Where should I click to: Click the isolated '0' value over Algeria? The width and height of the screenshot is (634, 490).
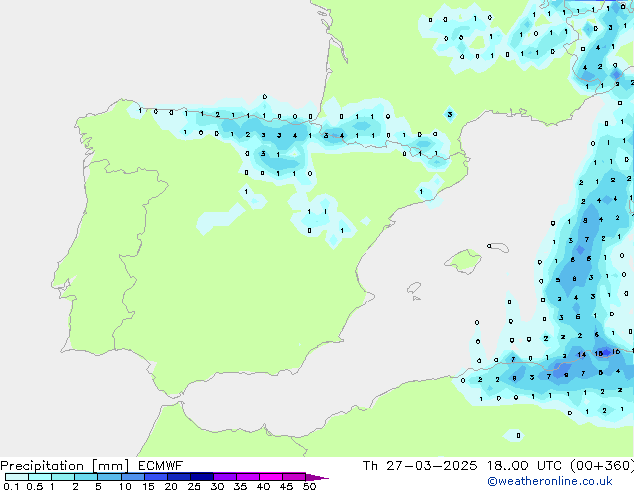(x=518, y=435)
